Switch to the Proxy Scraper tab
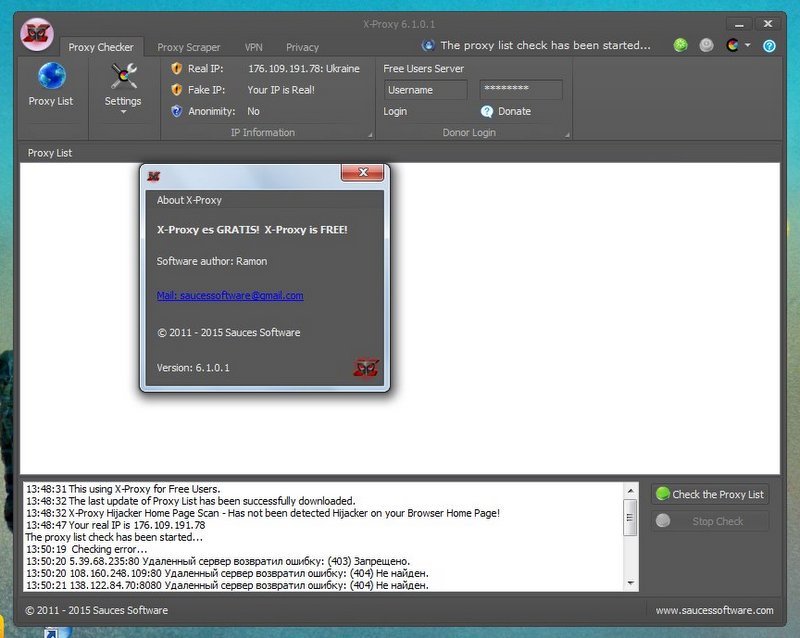Viewport: 800px width, 638px height. pos(189,47)
